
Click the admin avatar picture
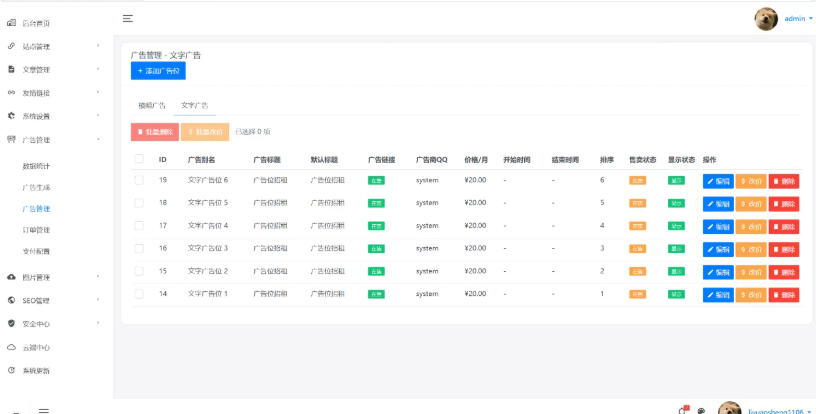coord(766,19)
